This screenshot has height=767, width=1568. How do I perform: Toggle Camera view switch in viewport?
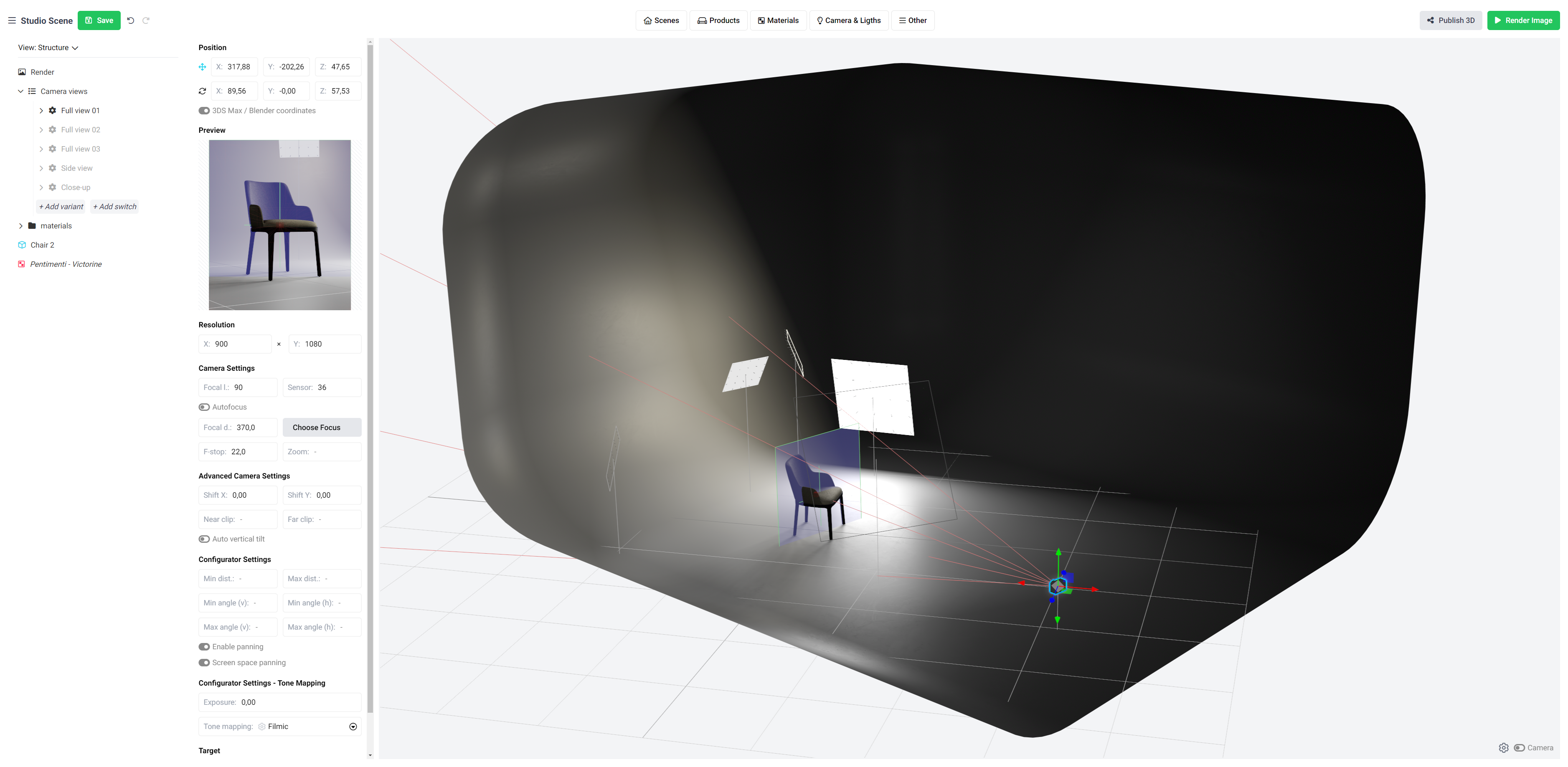pos(1519,747)
